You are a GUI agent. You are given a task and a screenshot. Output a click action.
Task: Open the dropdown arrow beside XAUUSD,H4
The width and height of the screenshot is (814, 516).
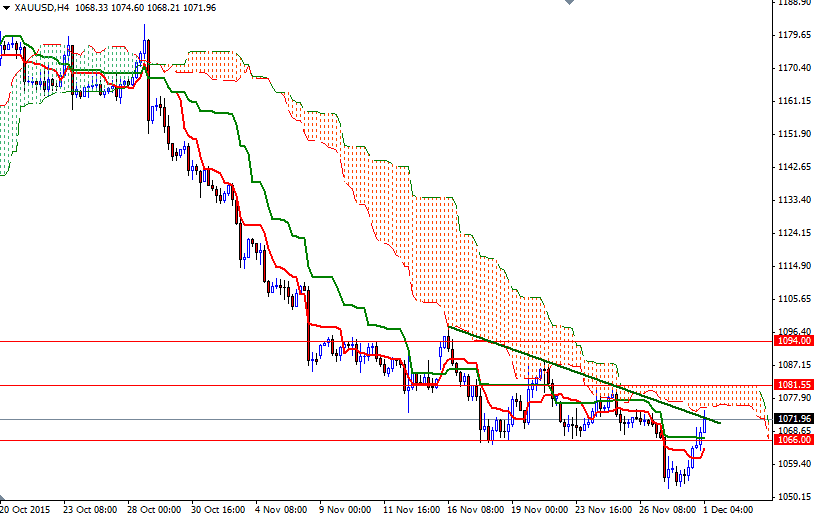click(6, 8)
